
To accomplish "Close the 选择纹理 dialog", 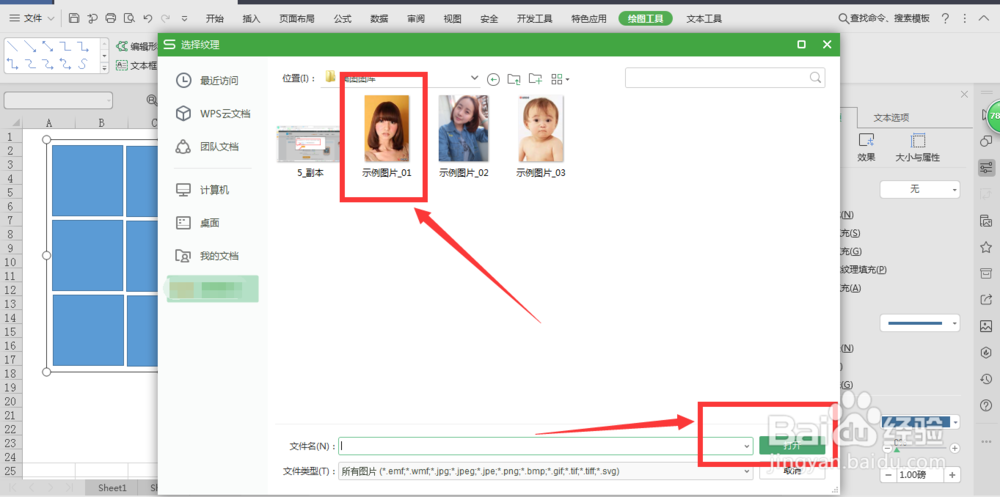I will click(827, 45).
